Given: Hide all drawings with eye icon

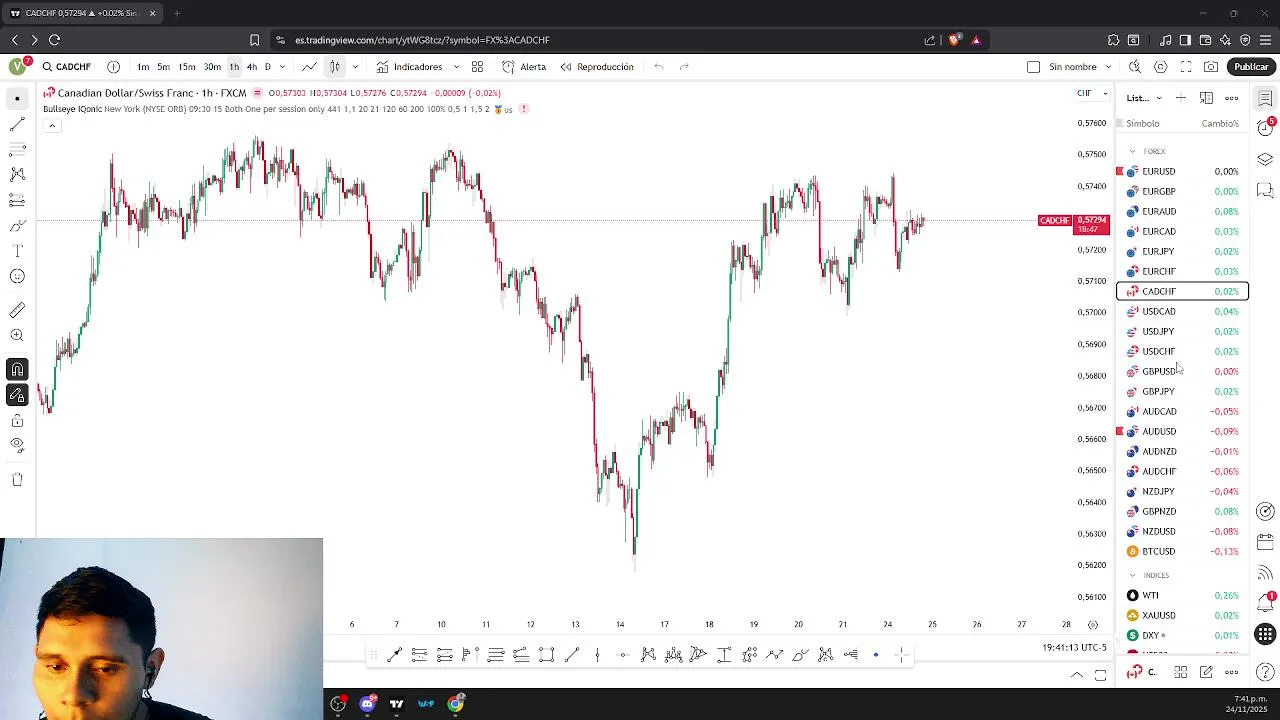Looking at the screenshot, I should pyautogui.click(x=17, y=446).
